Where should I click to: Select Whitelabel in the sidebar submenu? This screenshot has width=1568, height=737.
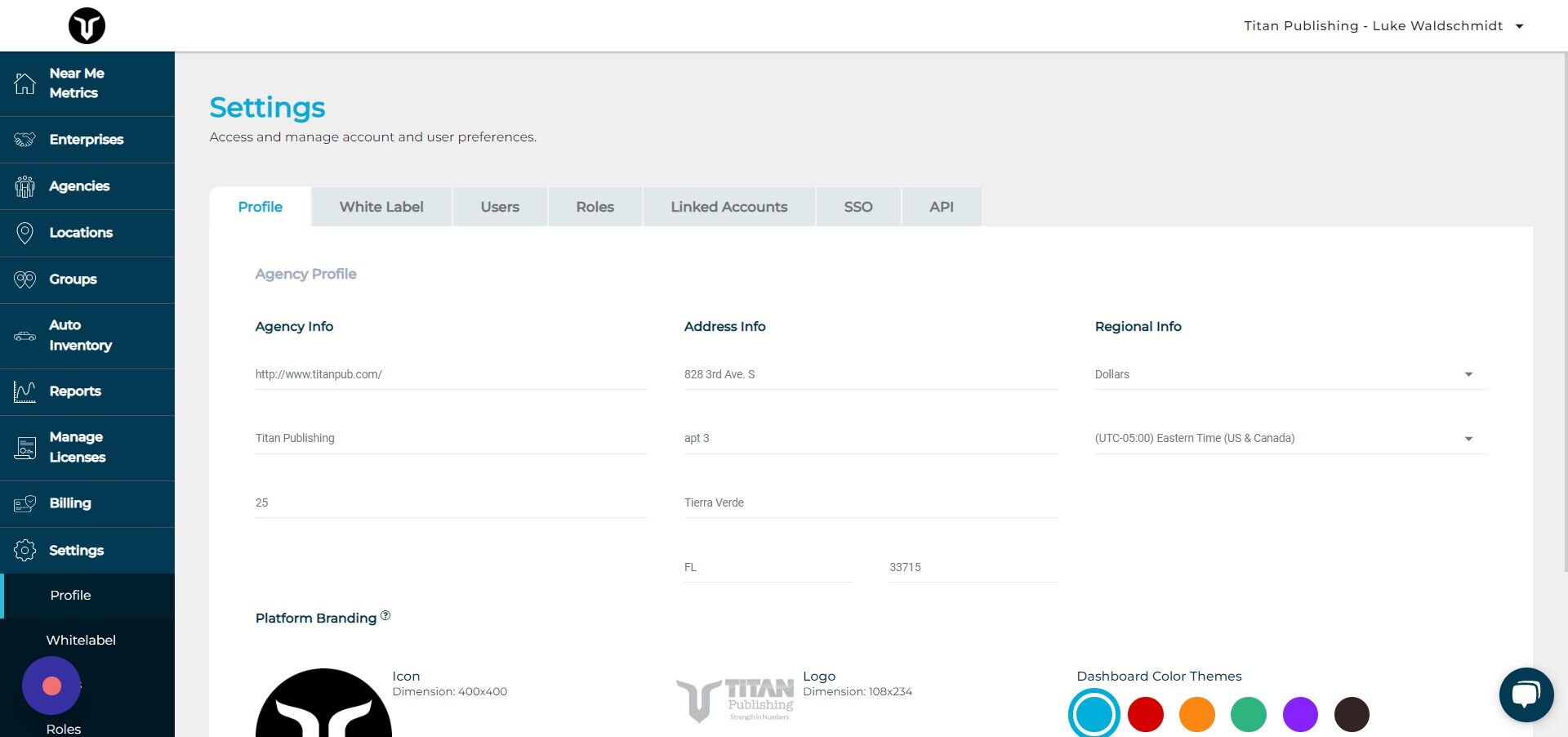(x=80, y=640)
